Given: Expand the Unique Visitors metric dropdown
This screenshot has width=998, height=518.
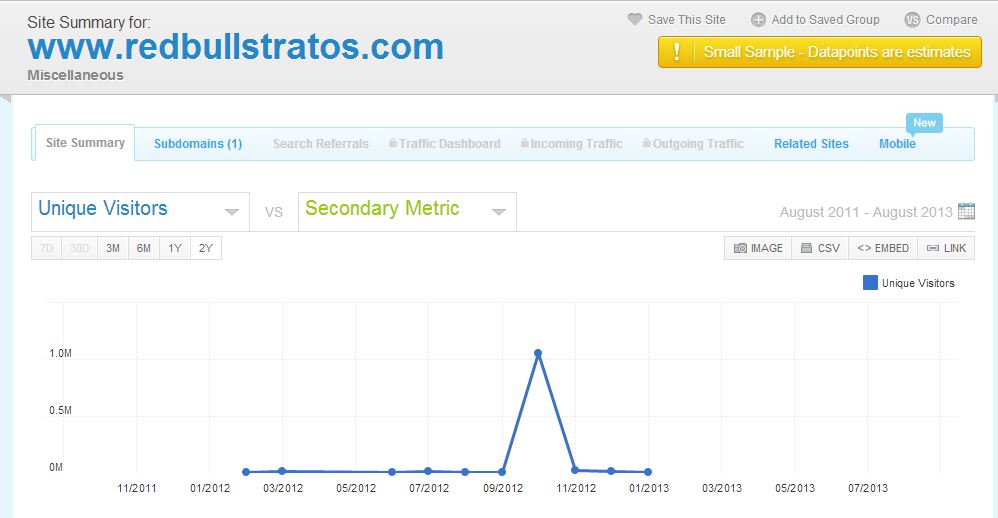Looking at the screenshot, I should 139,211.
